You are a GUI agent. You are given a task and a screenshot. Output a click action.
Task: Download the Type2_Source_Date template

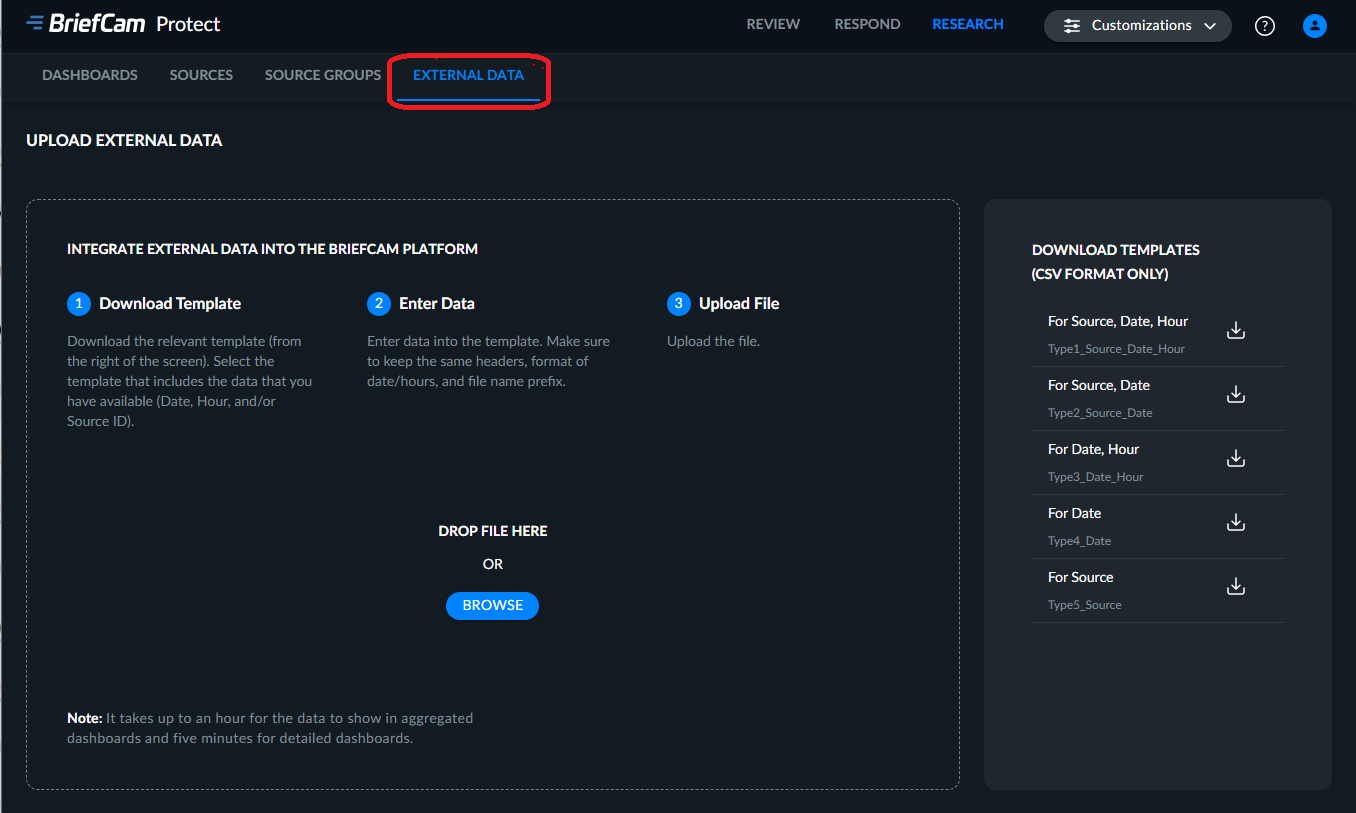point(1236,395)
